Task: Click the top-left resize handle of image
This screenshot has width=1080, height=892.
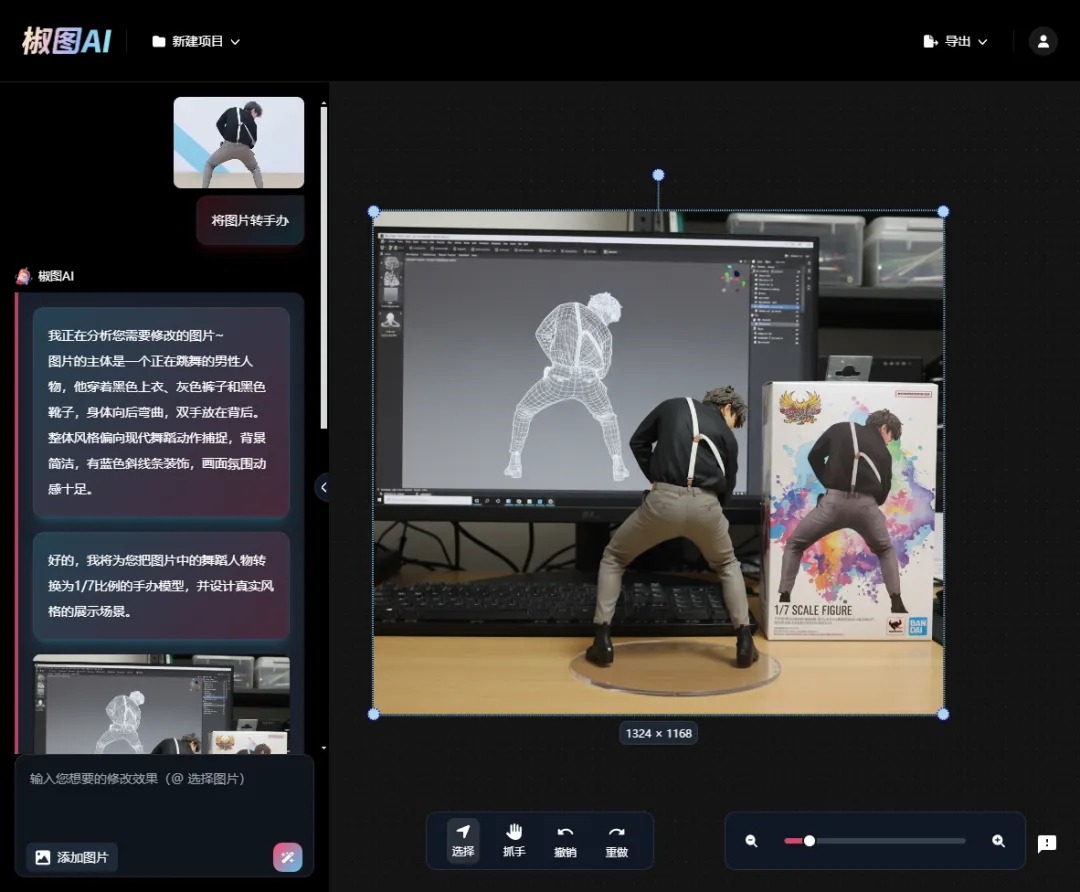Action: point(374,211)
